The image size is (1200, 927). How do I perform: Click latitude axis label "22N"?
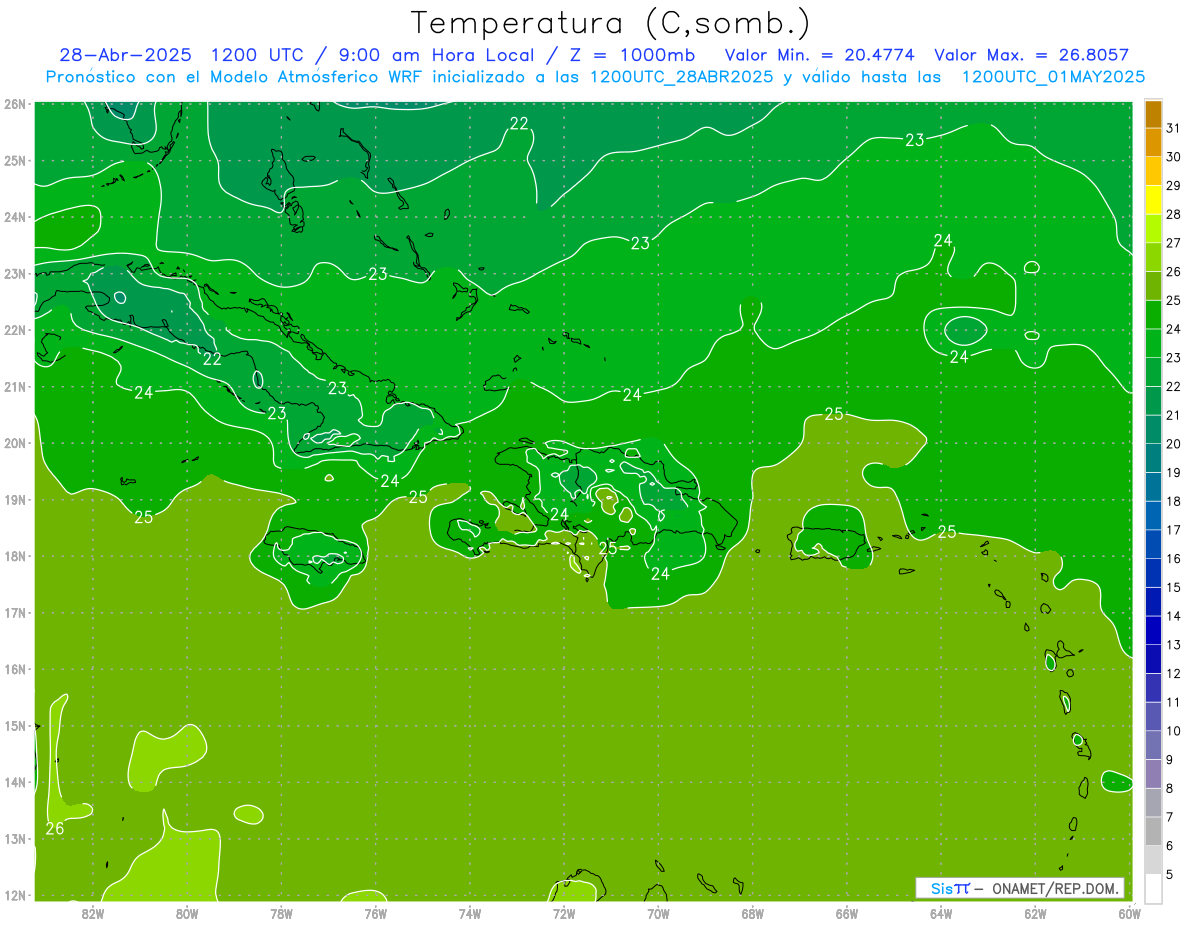coord(14,330)
